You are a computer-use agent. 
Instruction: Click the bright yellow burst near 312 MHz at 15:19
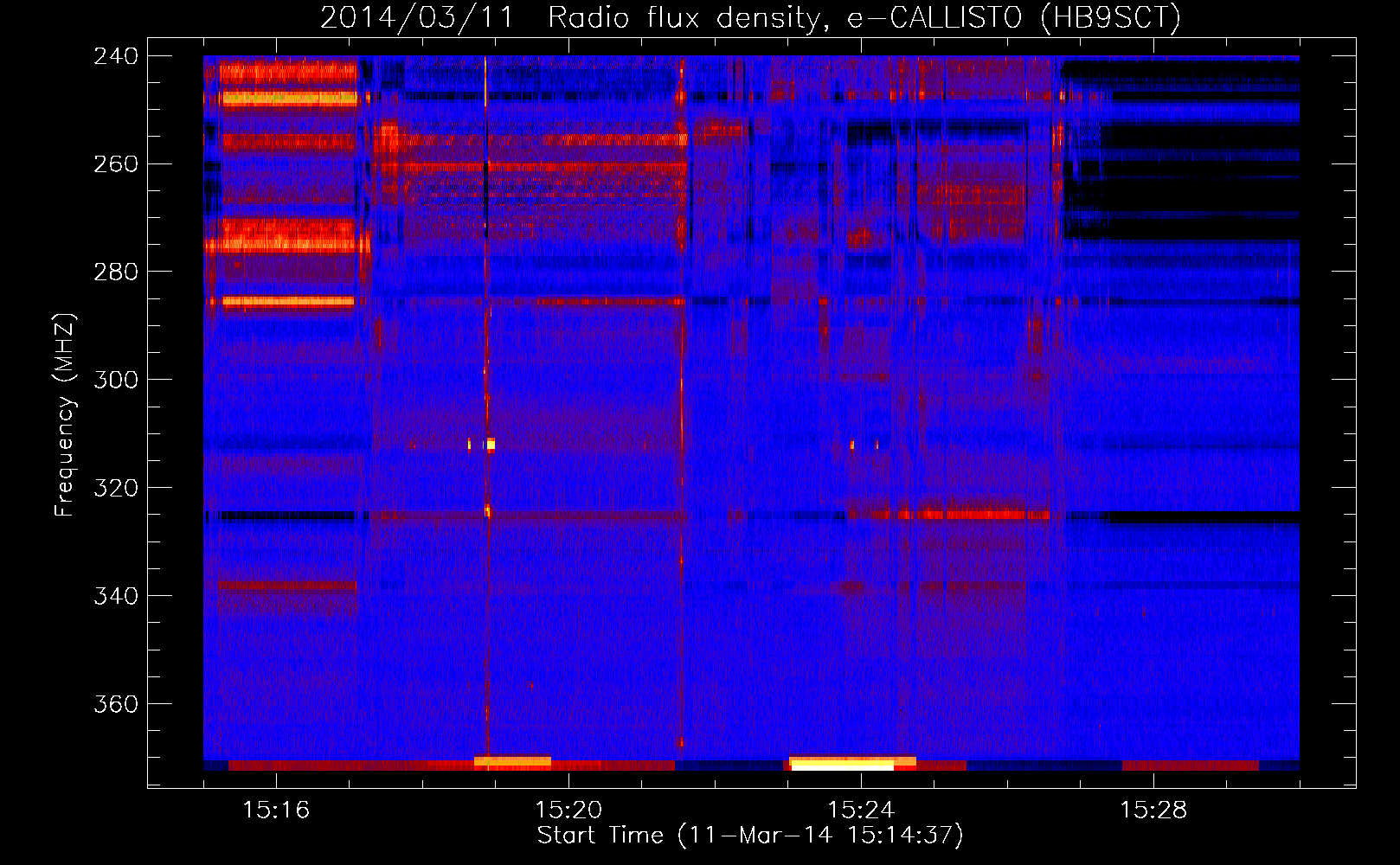[491, 445]
